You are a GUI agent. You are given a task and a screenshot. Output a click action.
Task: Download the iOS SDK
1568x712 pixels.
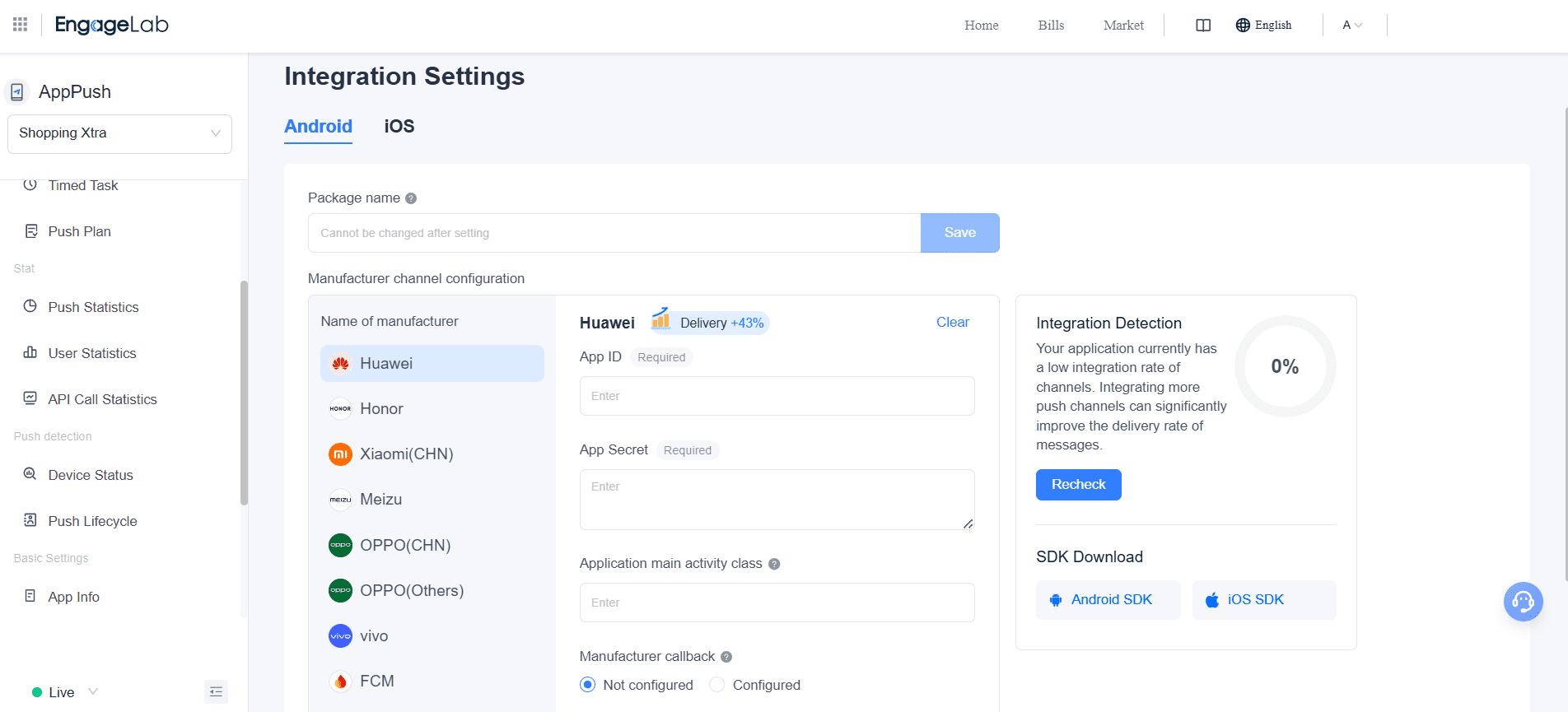click(1264, 600)
